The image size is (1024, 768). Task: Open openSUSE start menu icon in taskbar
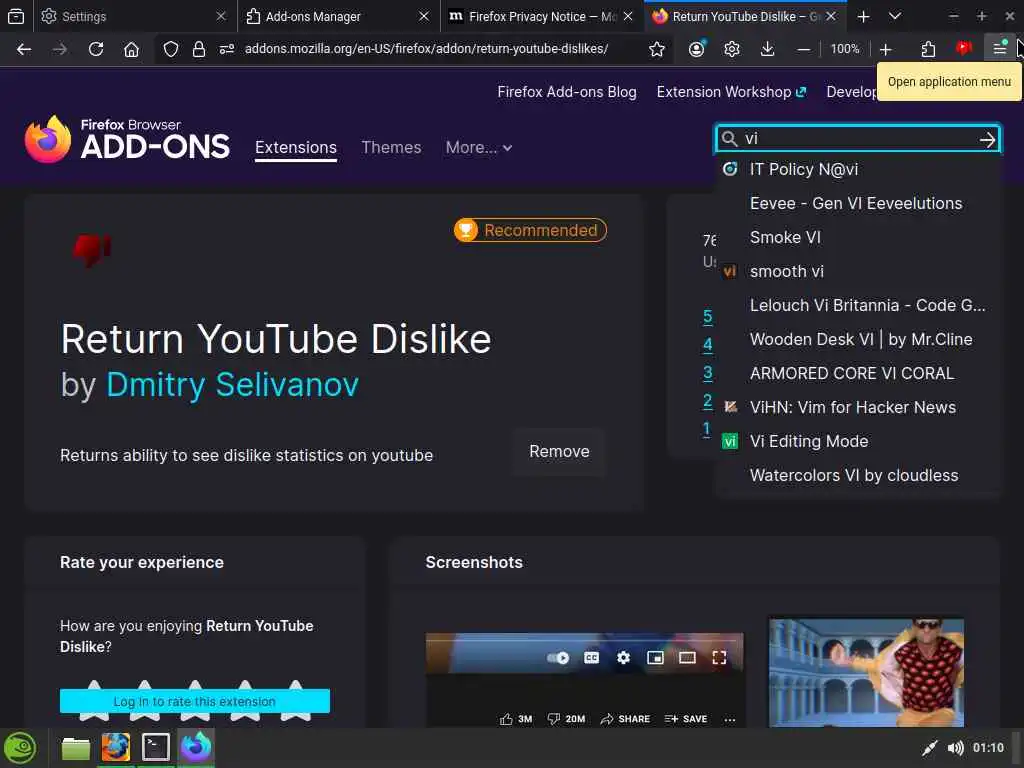pos(20,748)
